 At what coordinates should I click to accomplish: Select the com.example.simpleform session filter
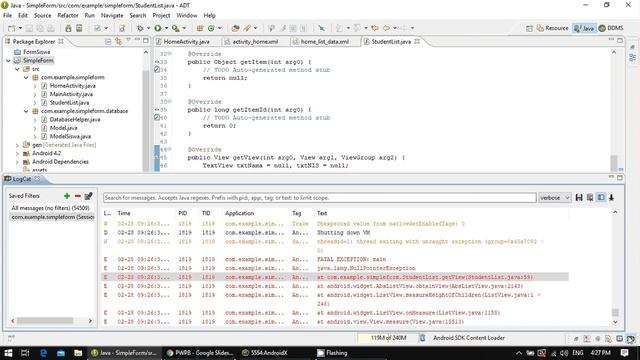click(52, 217)
